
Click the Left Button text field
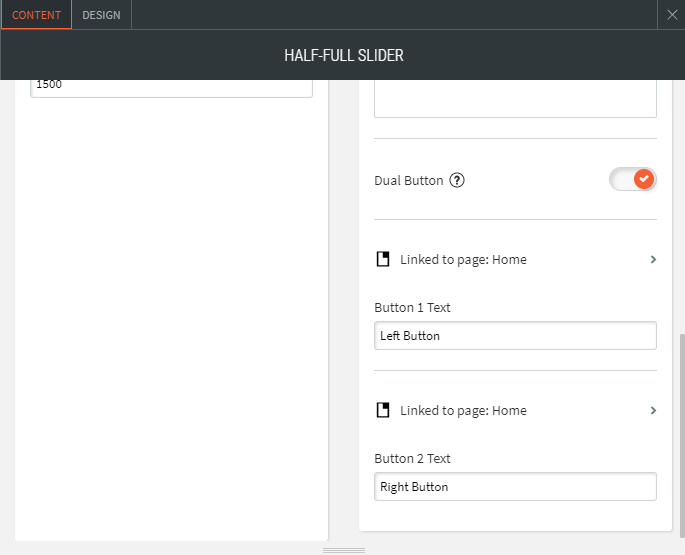click(x=515, y=336)
